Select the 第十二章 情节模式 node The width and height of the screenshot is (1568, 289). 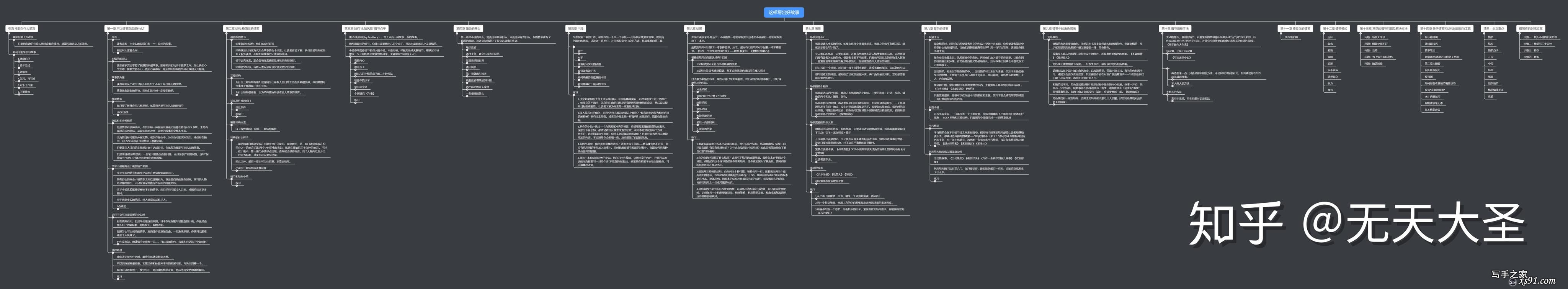pos(1336,29)
